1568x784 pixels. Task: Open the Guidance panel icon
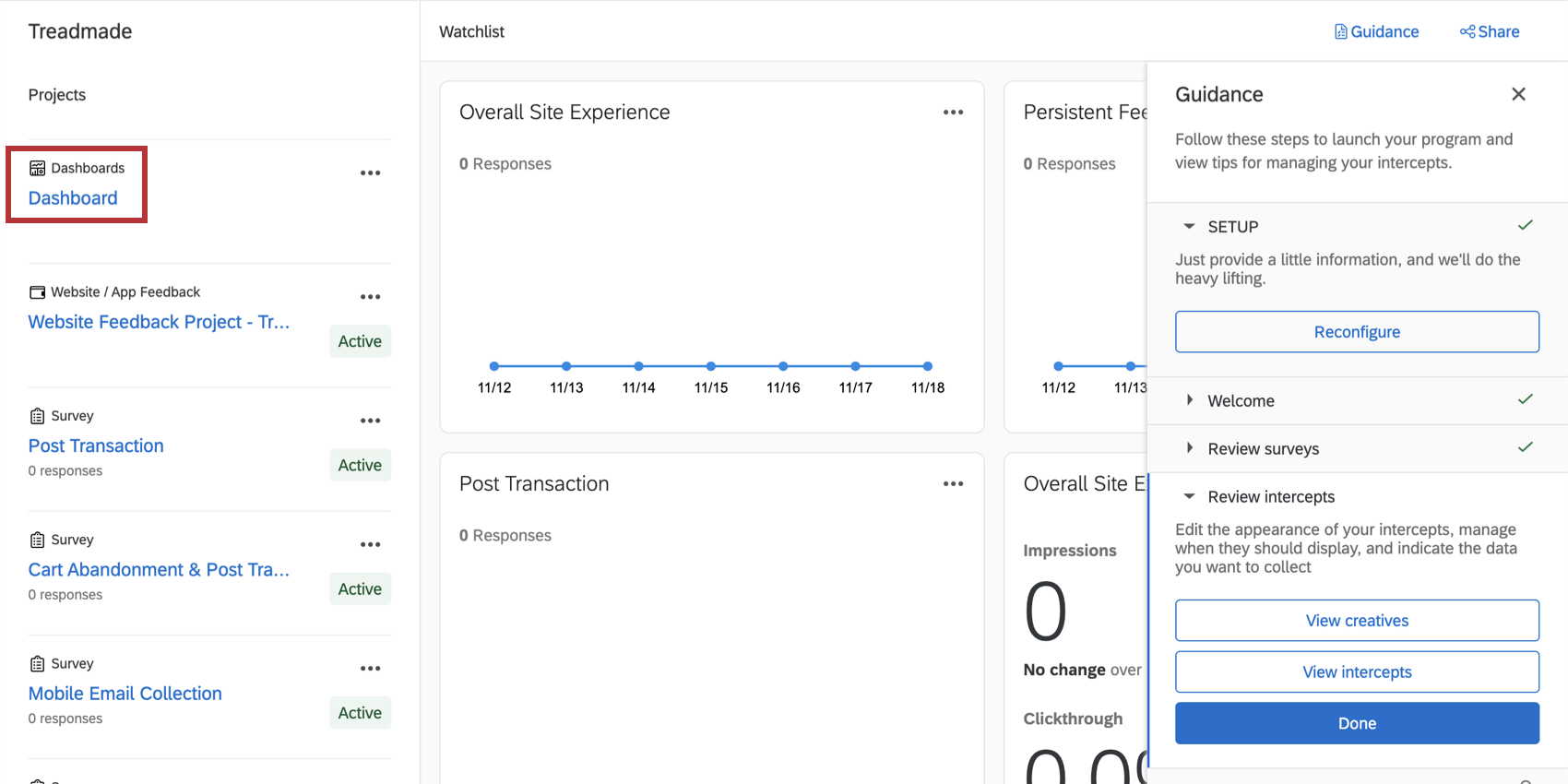click(1339, 30)
